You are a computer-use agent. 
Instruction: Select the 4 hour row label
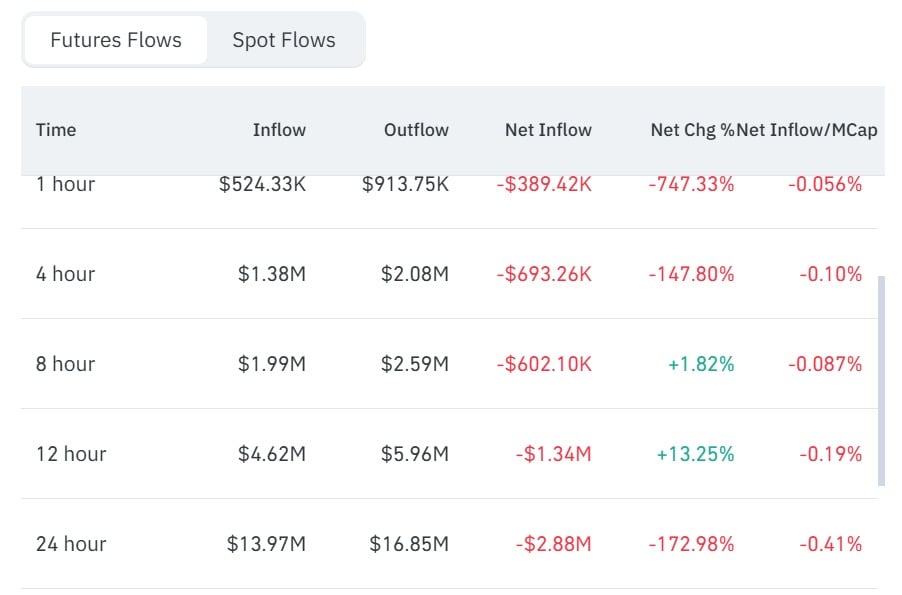(65, 274)
